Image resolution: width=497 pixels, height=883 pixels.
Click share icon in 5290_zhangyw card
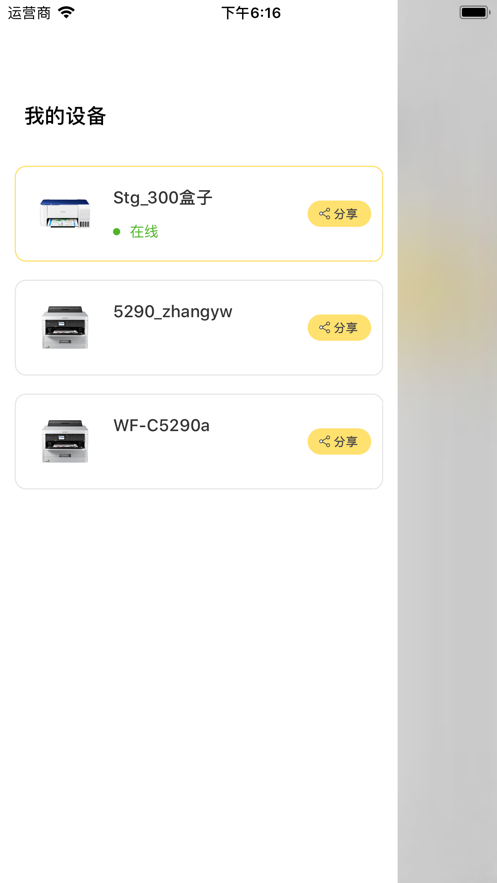pos(325,327)
